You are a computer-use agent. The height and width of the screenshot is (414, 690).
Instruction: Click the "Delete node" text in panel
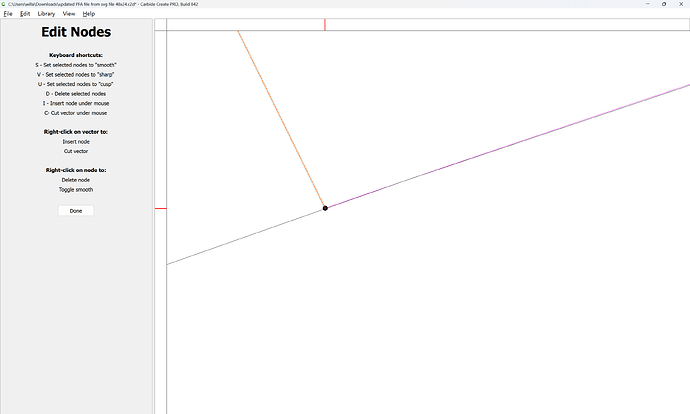(76, 180)
